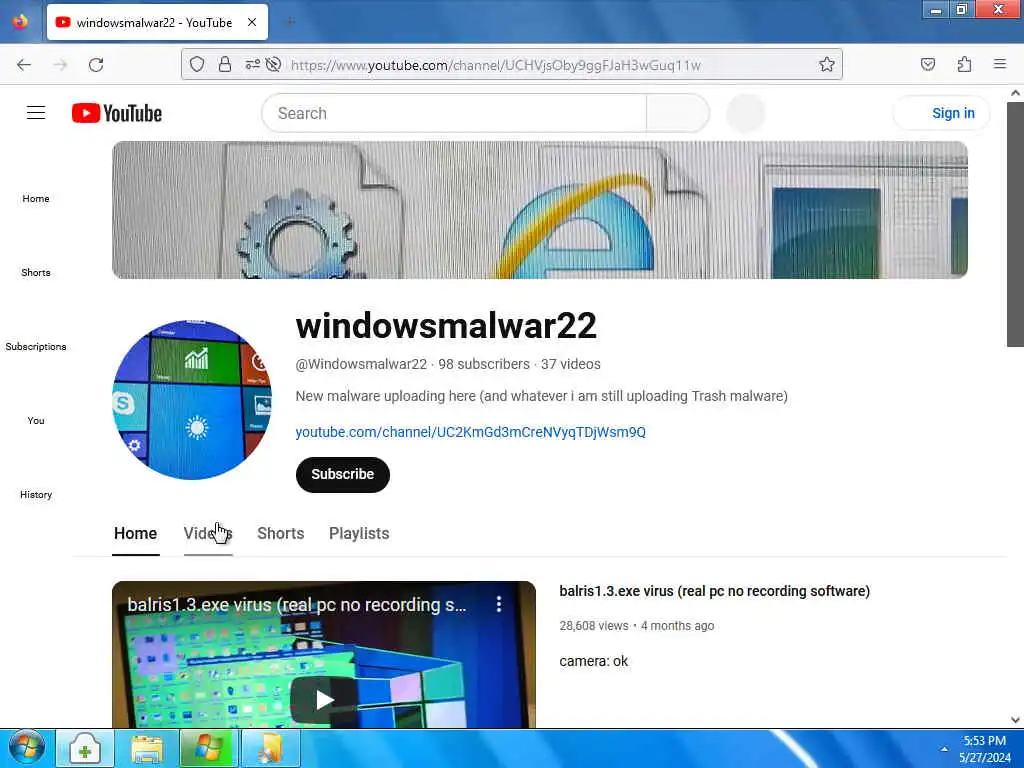Click the Firefox icon left of the tab
Image resolution: width=1024 pixels, height=768 pixels.
(x=20, y=22)
